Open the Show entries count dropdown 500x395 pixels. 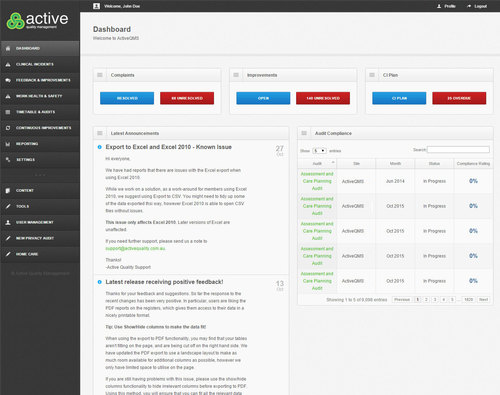coord(319,151)
